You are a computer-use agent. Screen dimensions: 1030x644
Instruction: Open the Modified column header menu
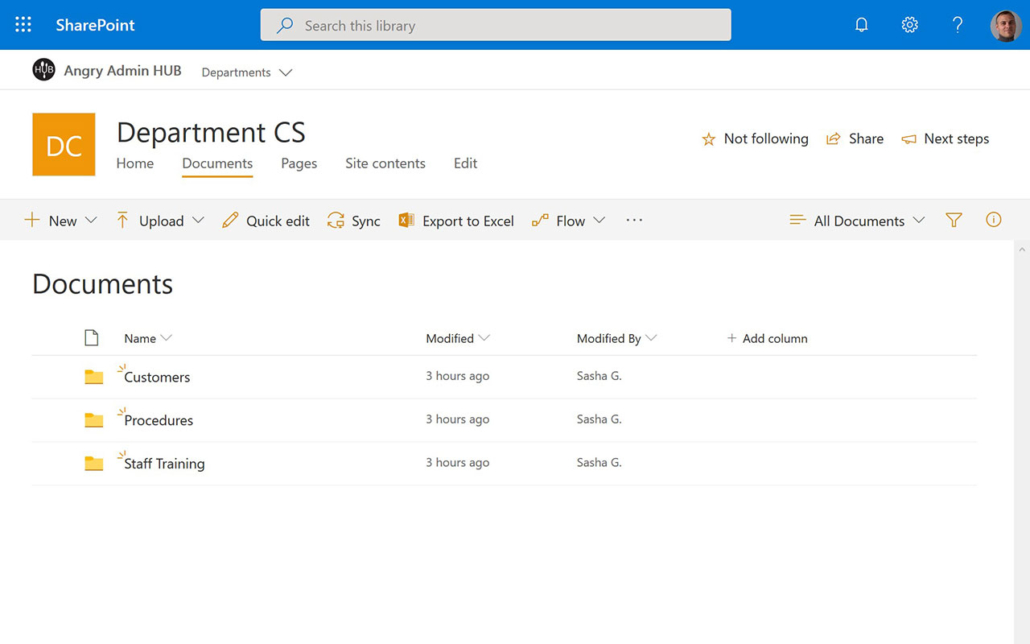(458, 338)
